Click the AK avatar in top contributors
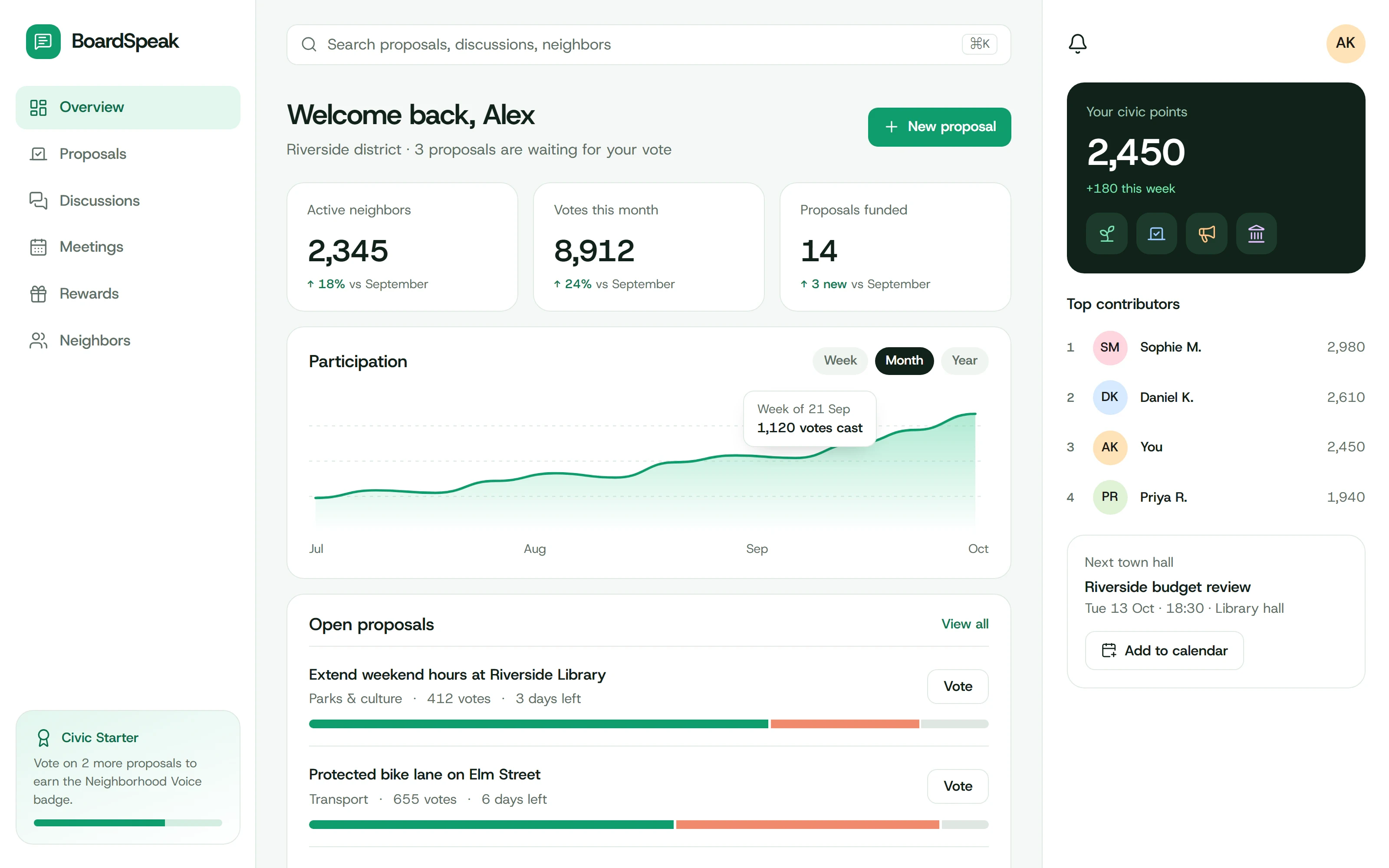 pyautogui.click(x=1109, y=447)
